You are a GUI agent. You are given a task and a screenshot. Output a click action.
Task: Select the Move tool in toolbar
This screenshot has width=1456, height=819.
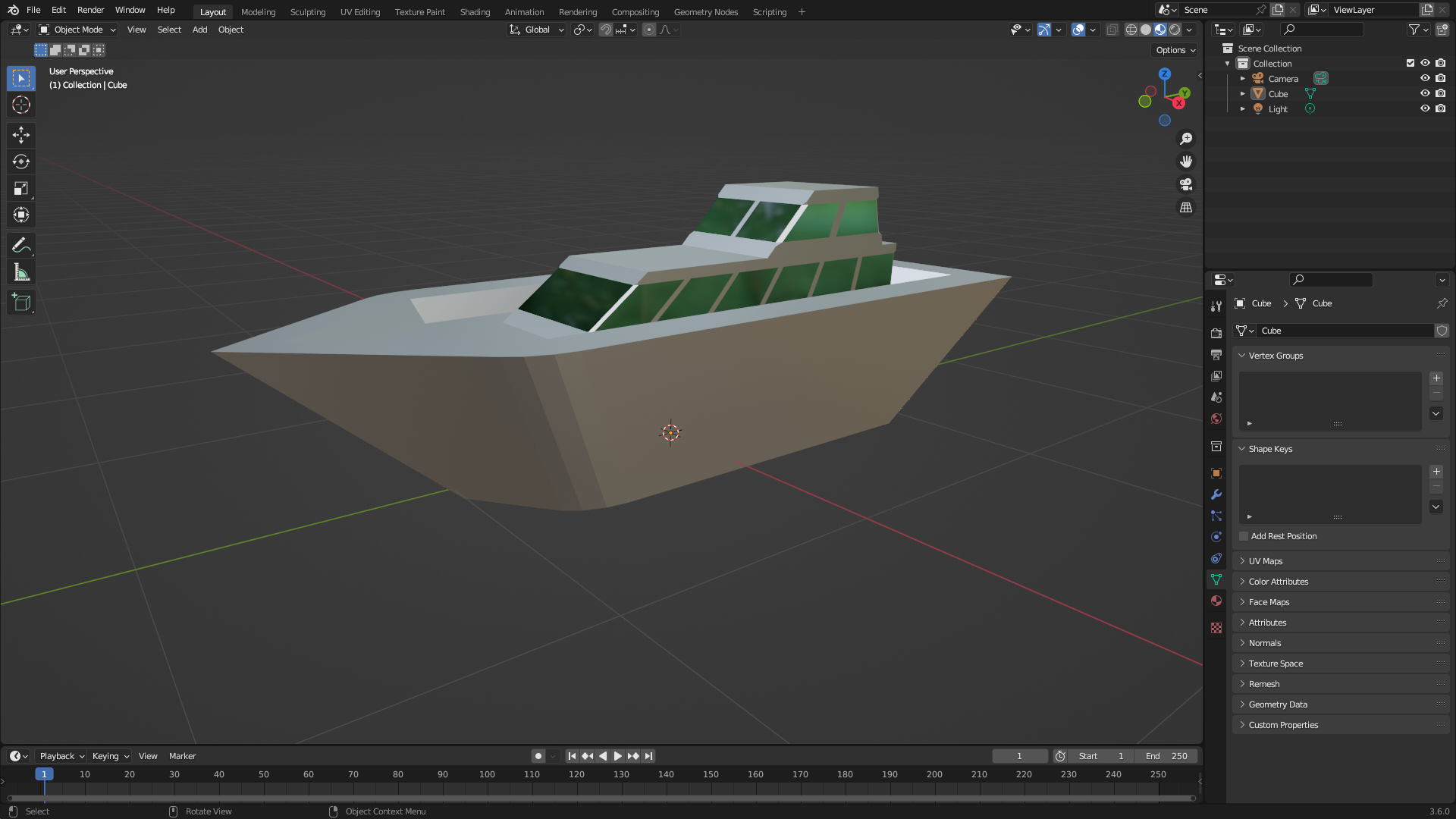click(x=20, y=135)
